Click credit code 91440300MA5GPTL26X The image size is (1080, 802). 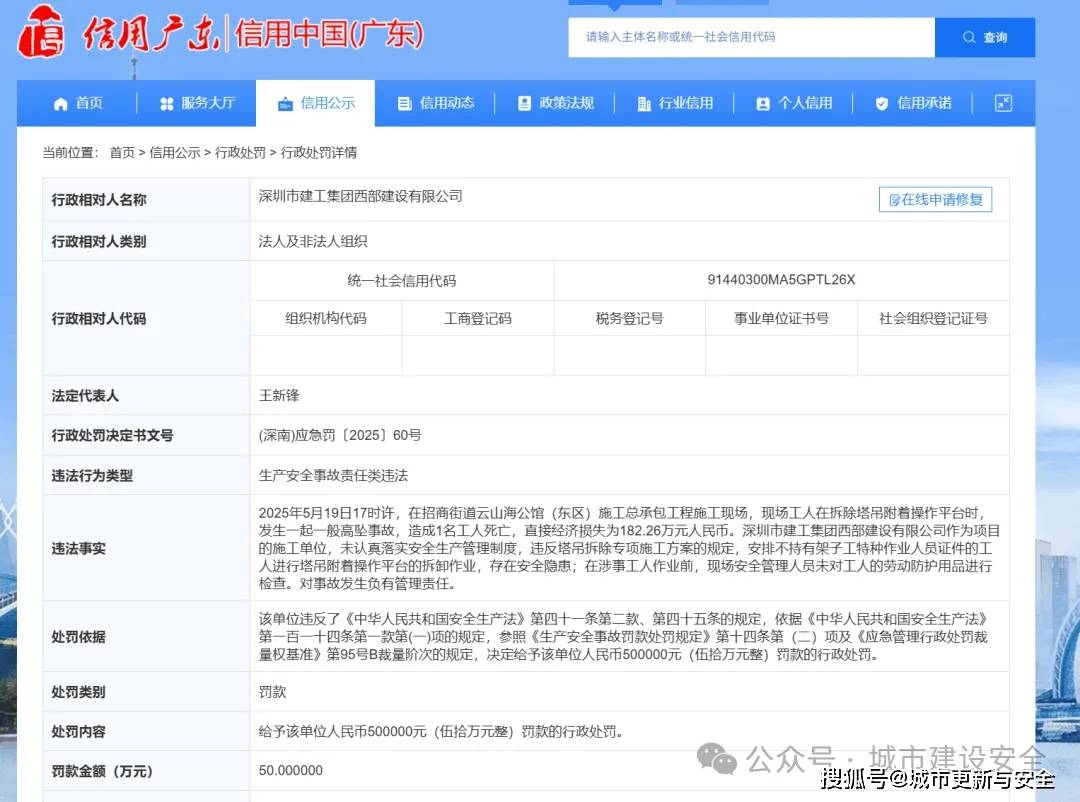coord(781,280)
